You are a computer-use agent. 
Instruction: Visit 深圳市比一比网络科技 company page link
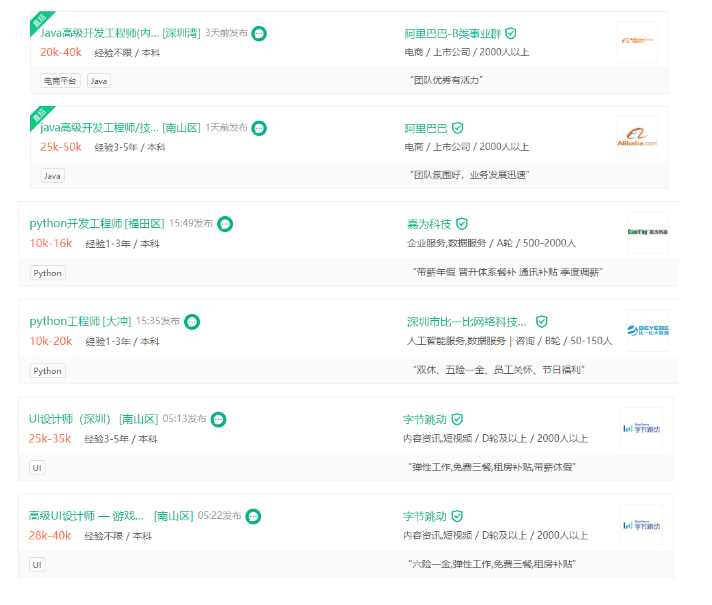click(466, 322)
